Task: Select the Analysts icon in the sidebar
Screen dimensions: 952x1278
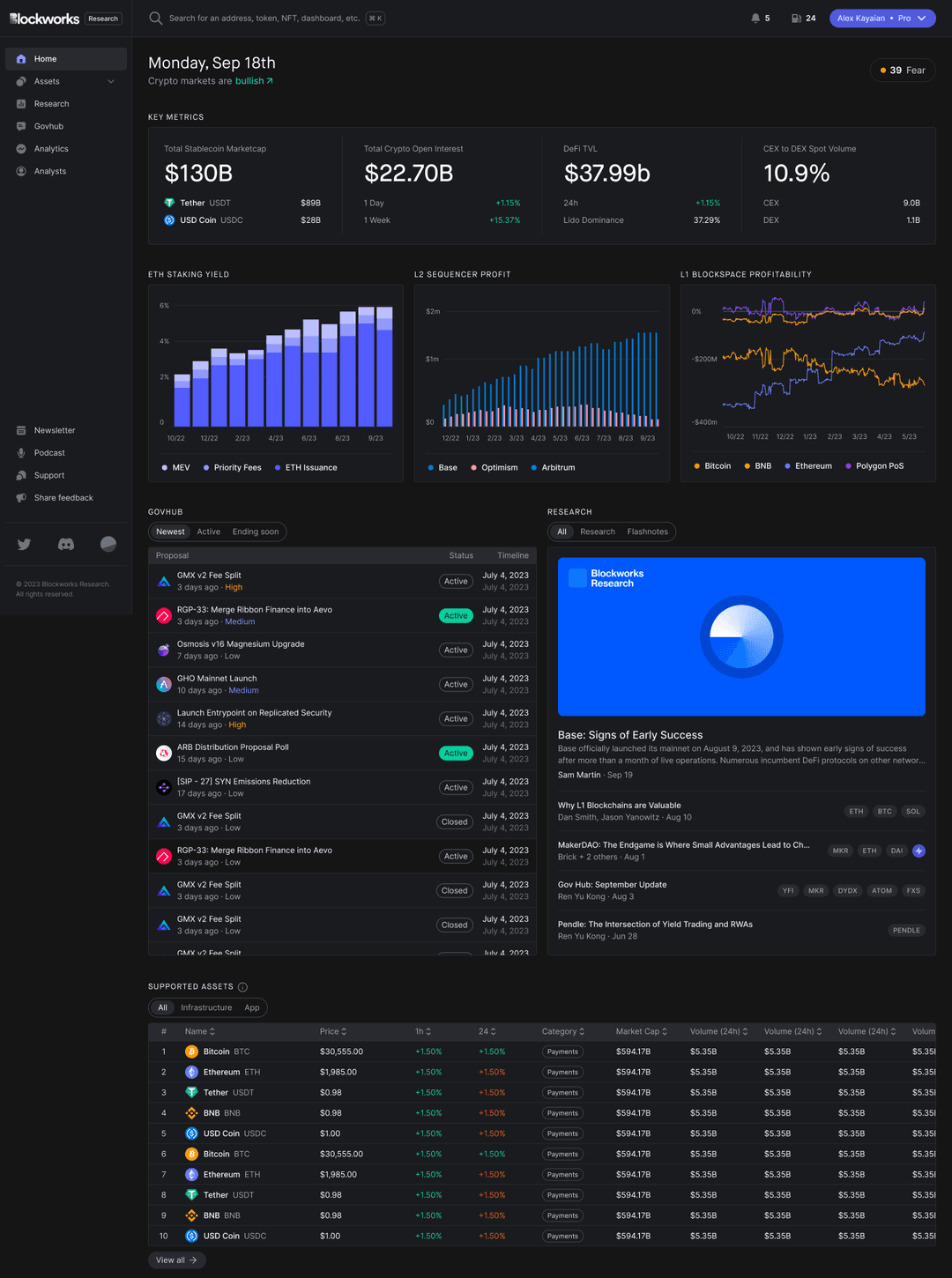Action: click(x=21, y=171)
